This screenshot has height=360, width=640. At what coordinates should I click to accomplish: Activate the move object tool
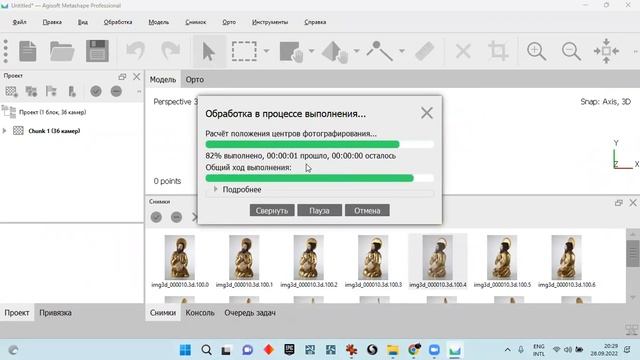pyautogui.click(x=335, y=52)
